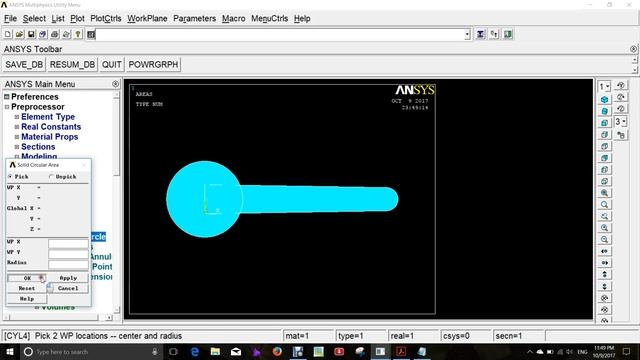Image resolution: width=640 pixels, height=360 pixels.
Task: Click the Save Analysis floppy icon
Action: tap(31, 34)
